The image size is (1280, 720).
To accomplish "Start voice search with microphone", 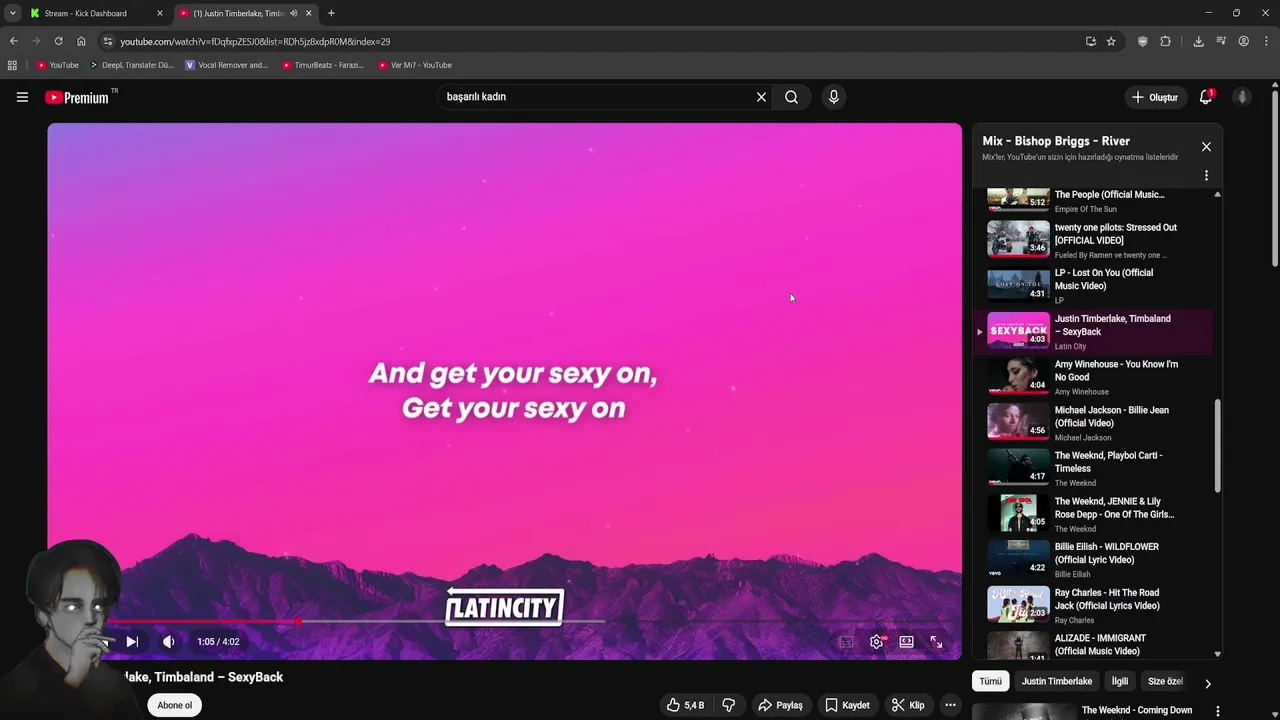I will coord(834,97).
